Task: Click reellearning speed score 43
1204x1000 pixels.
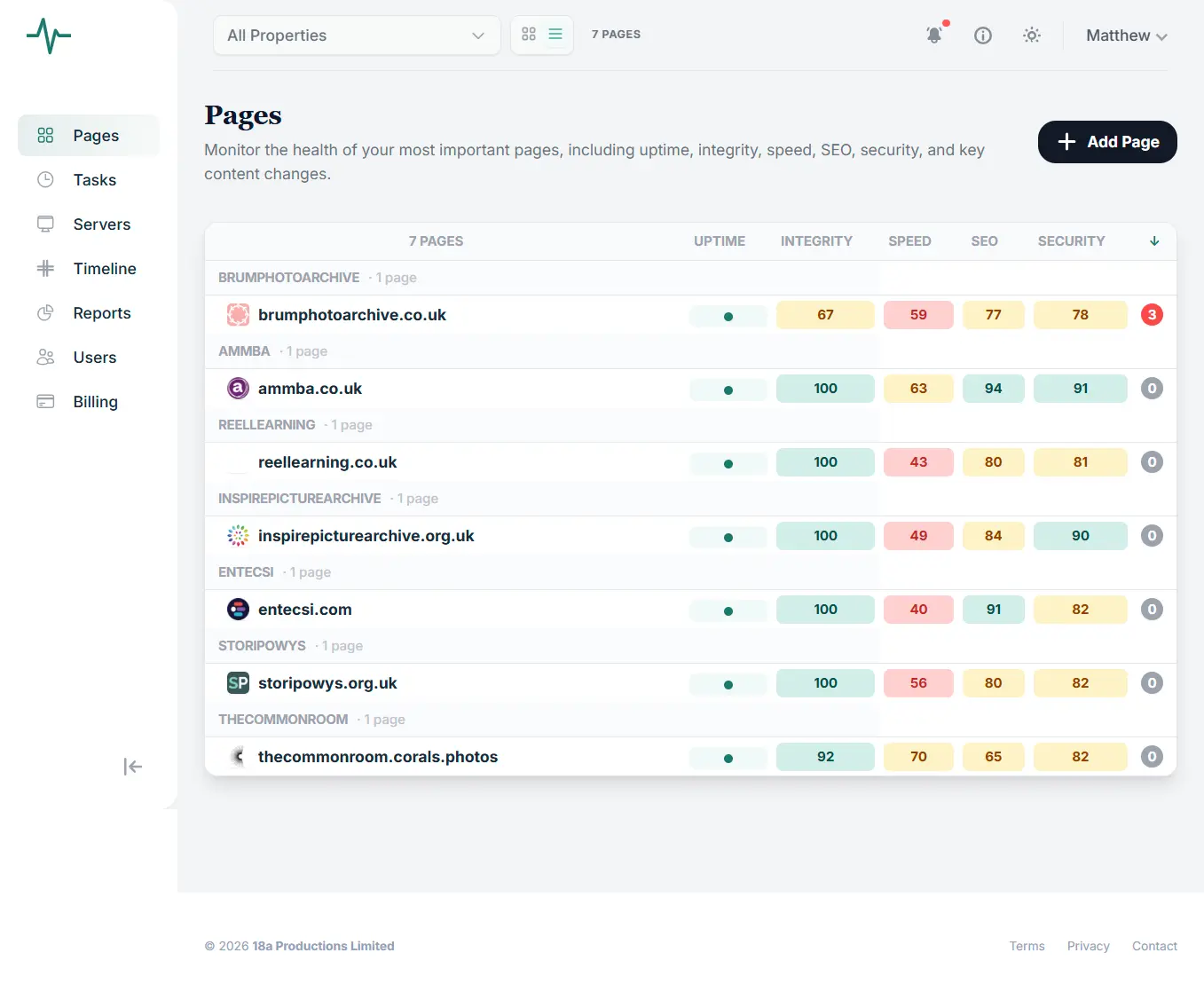Action: pos(918,462)
